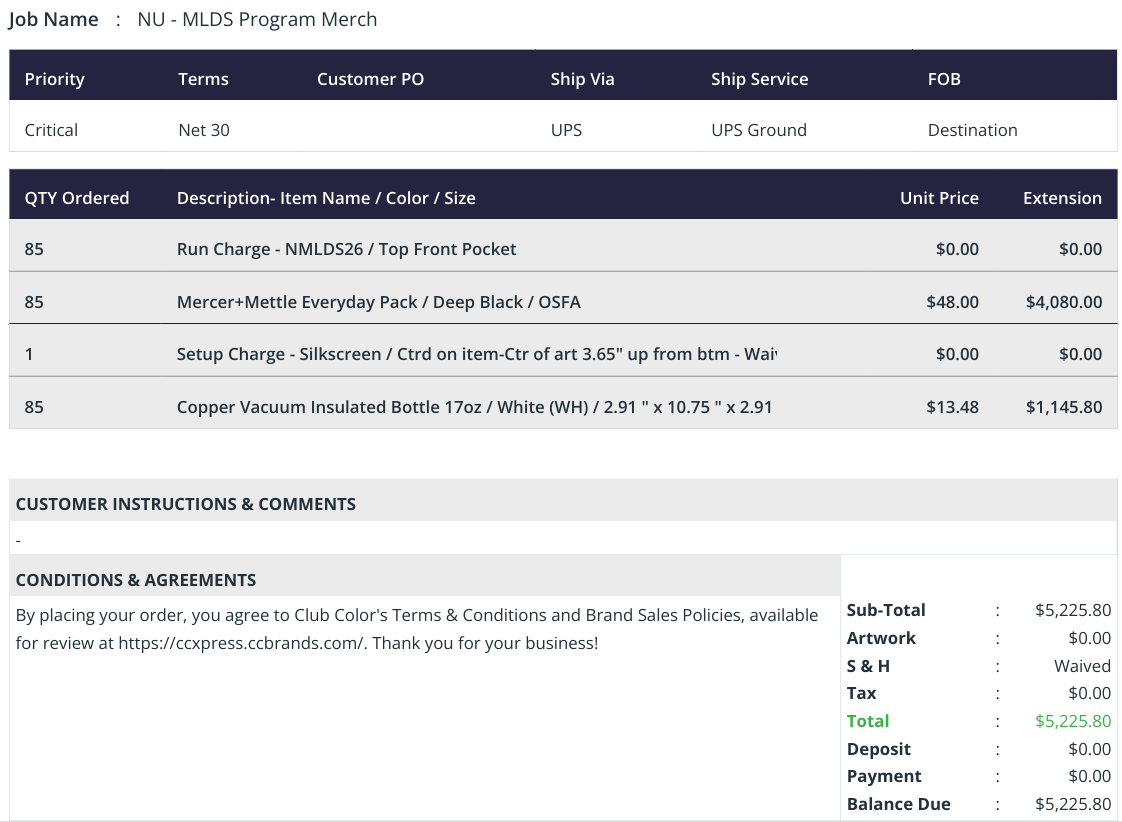Open the ccxpress.ccbrands.com URL in the terms text
Viewport: 1122px width, 822px height.
pyautogui.click(x=242, y=643)
